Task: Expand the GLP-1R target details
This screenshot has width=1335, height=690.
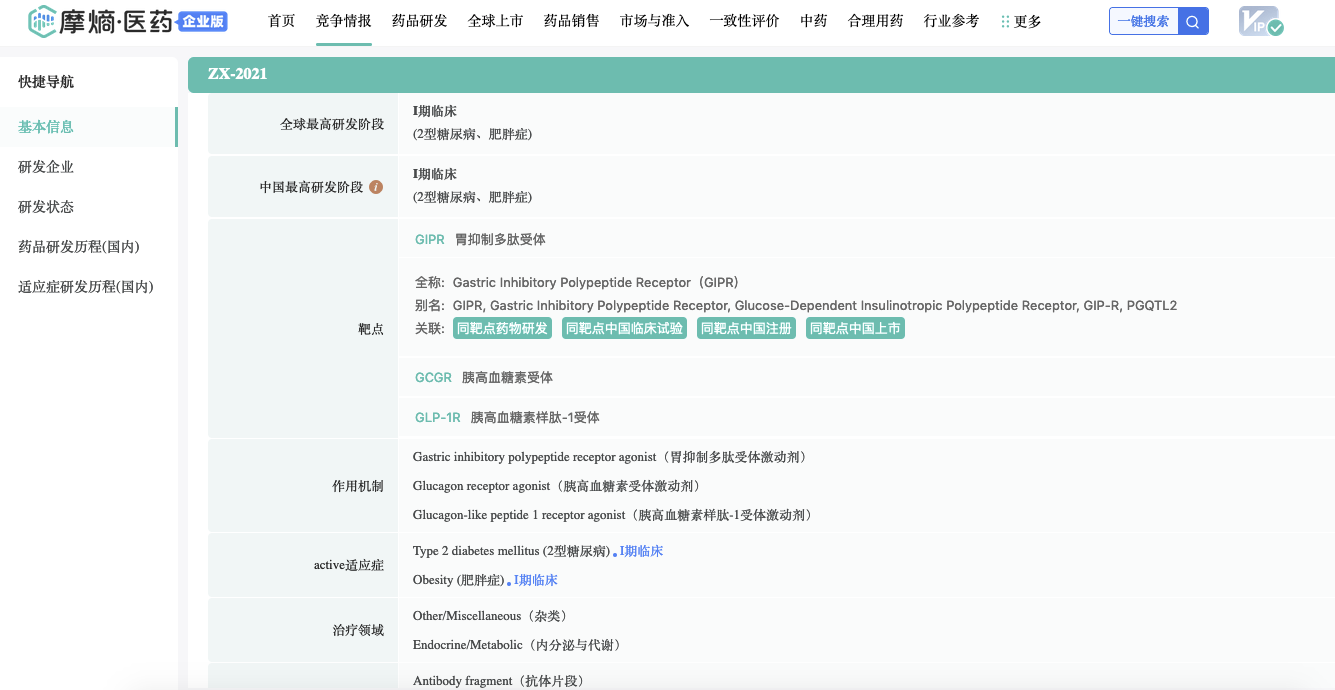Action: (437, 418)
